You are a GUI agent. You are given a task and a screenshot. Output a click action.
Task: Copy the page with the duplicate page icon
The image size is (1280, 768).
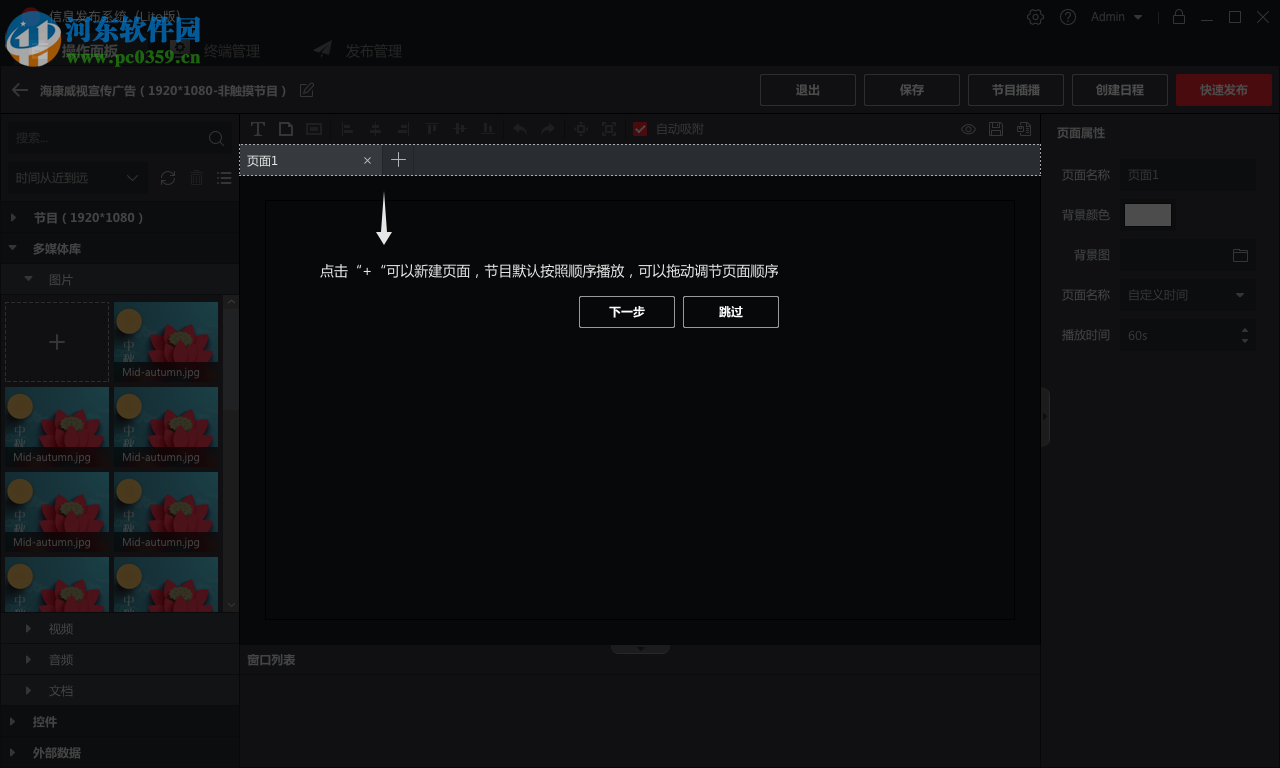(x=1023, y=129)
